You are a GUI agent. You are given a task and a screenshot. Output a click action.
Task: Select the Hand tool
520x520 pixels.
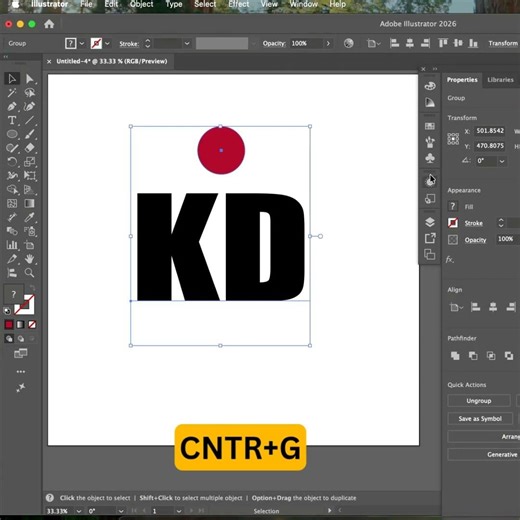(29, 259)
